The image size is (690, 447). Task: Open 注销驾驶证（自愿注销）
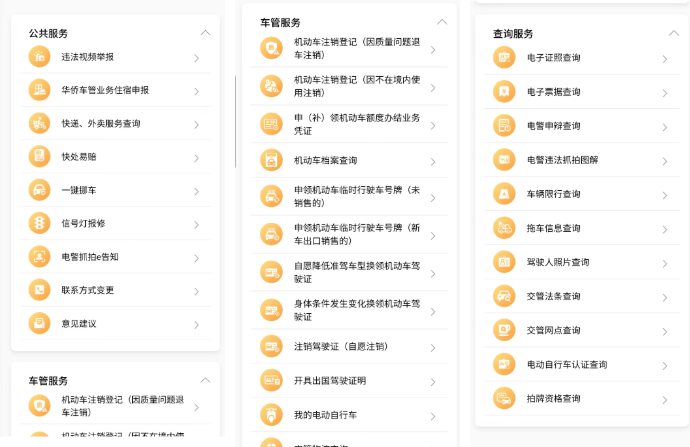340,346
